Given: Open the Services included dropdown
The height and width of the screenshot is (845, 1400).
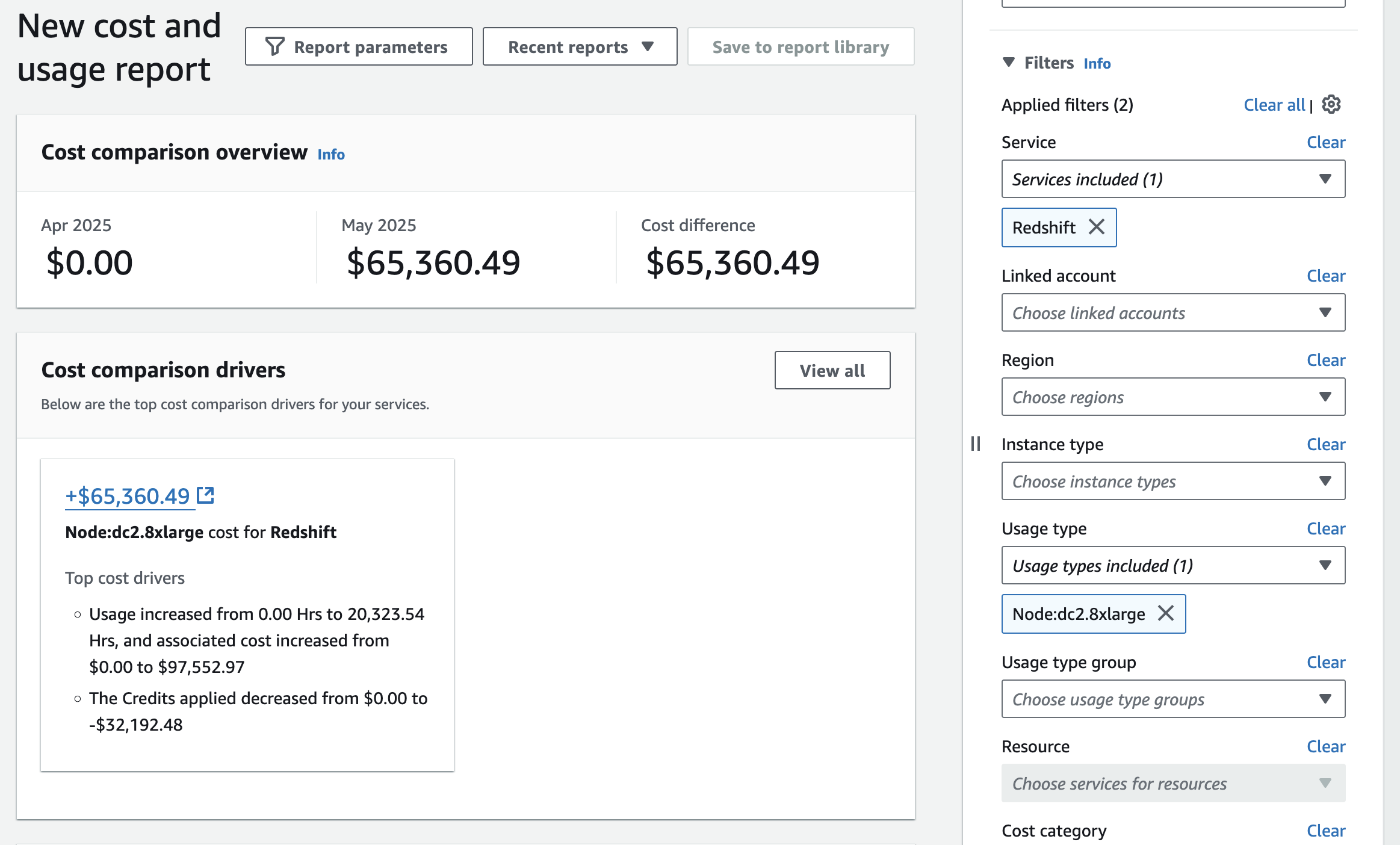Looking at the screenshot, I should pyautogui.click(x=1172, y=179).
